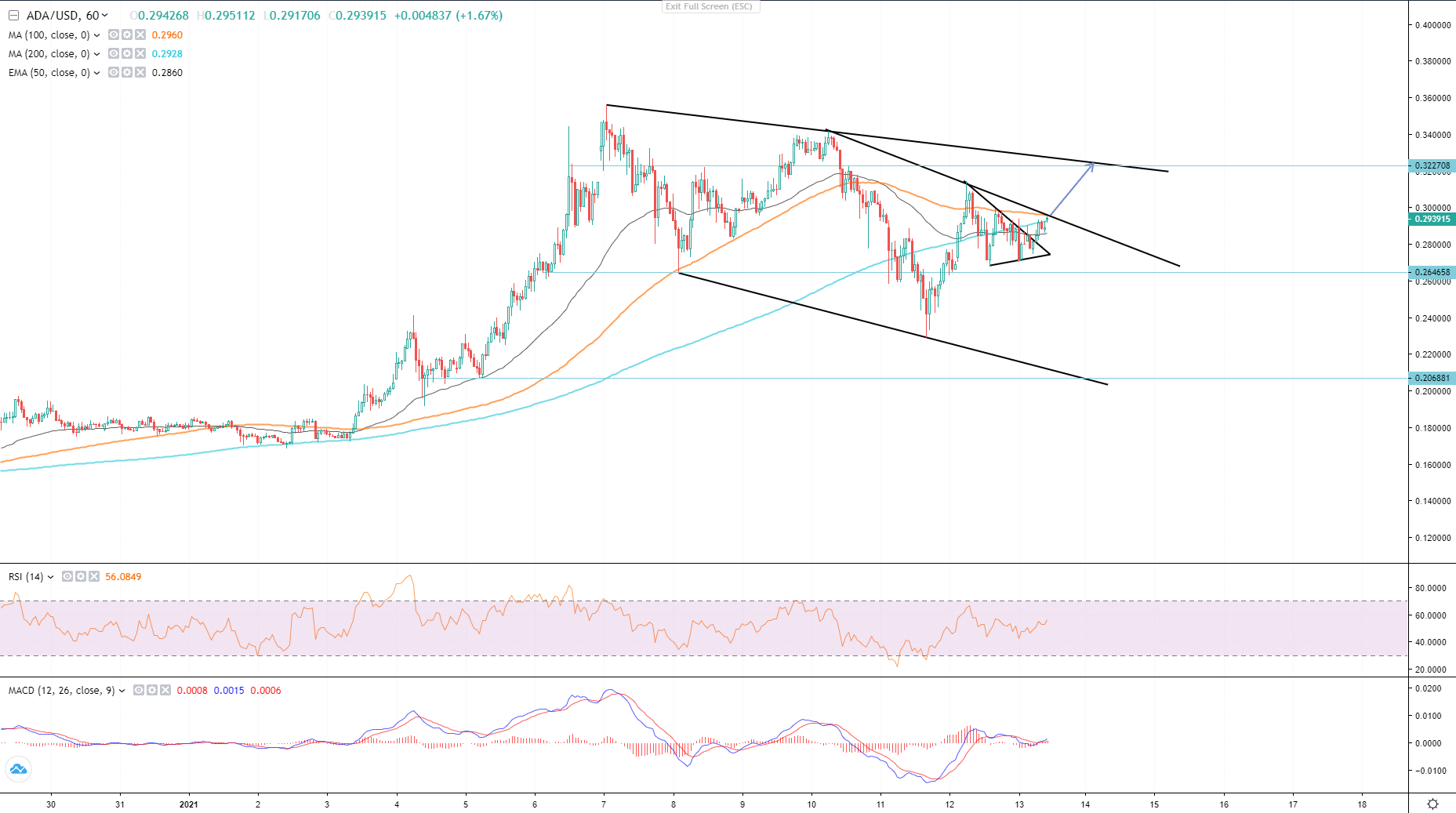The width and height of the screenshot is (1456, 813).
Task: Remove MA 100 indicator with X icon
Action: pos(140,34)
